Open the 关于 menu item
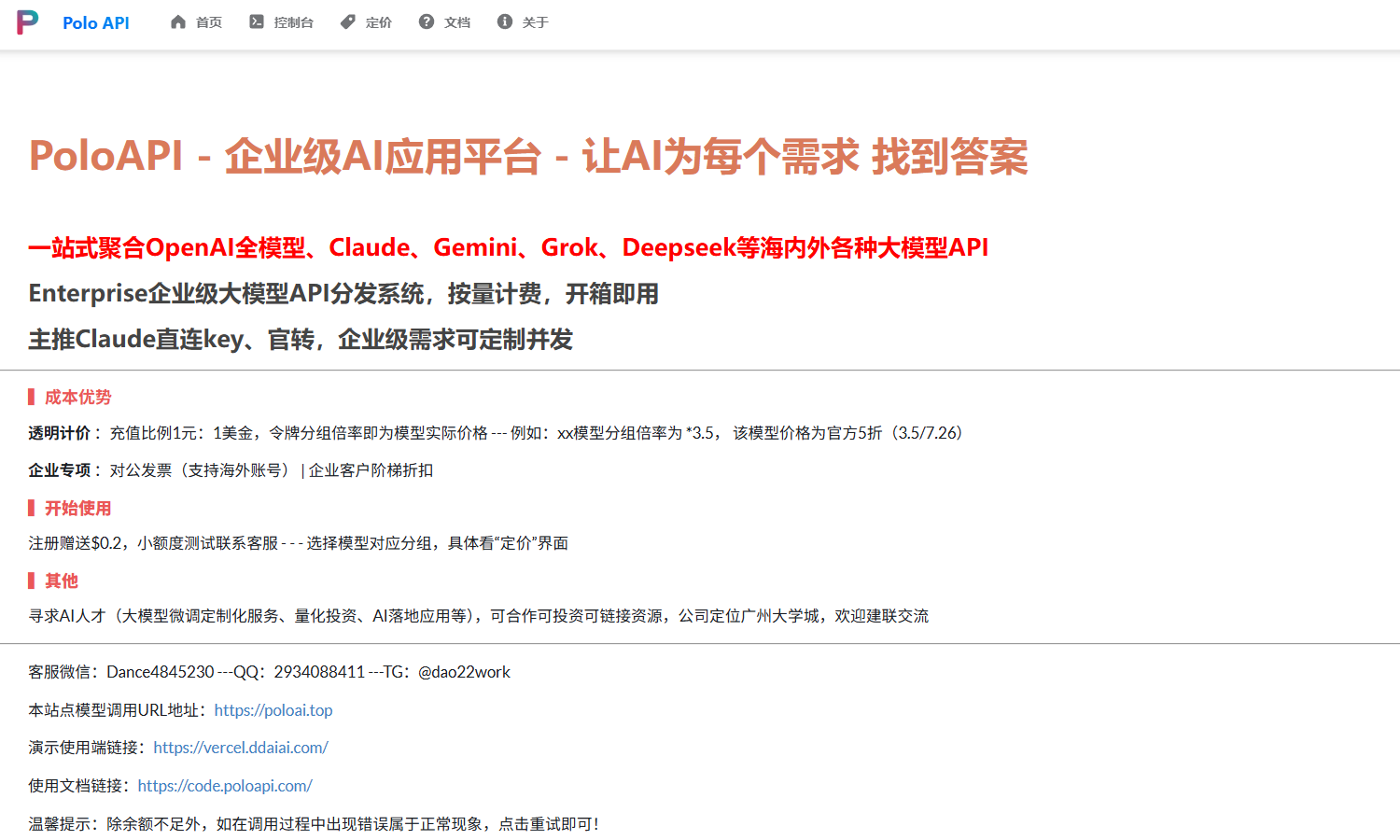Image resolution: width=1400 pixels, height=840 pixels. (x=536, y=22)
